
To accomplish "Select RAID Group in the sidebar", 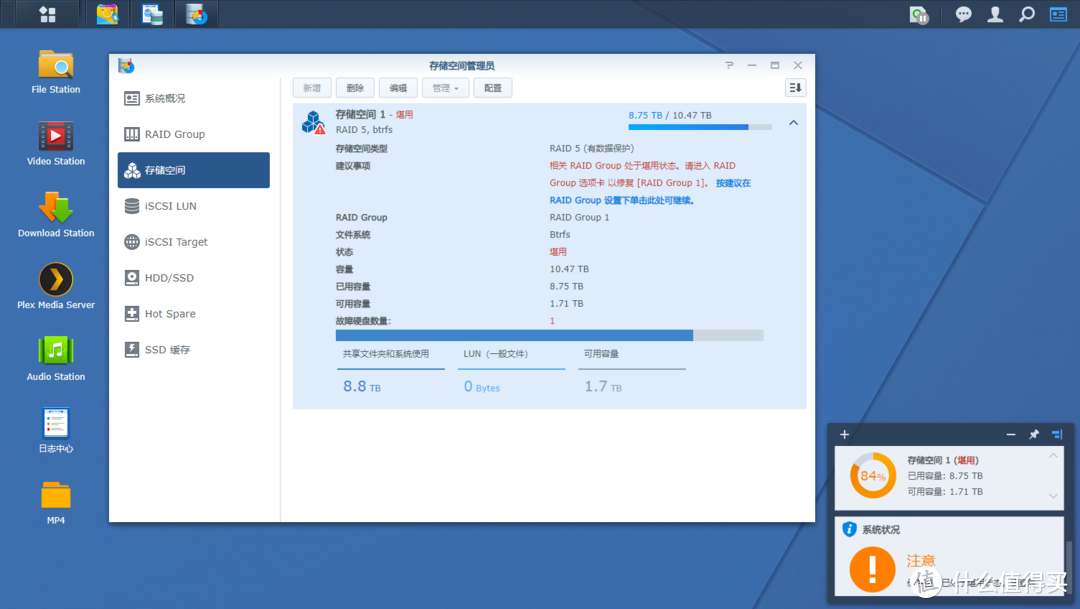I will (x=194, y=134).
